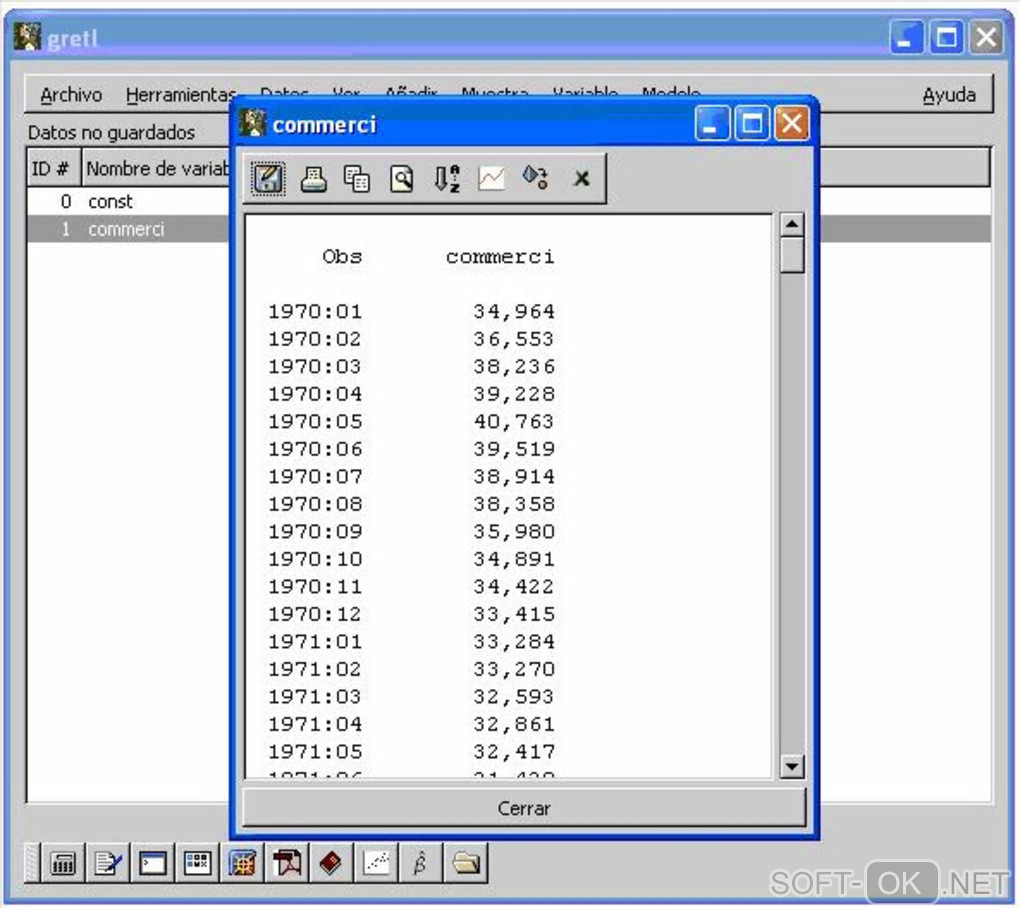The width and height of the screenshot is (1020, 908).
Task: Open the script editor icon in the gretl toolbar
Action: coord(107,864)
